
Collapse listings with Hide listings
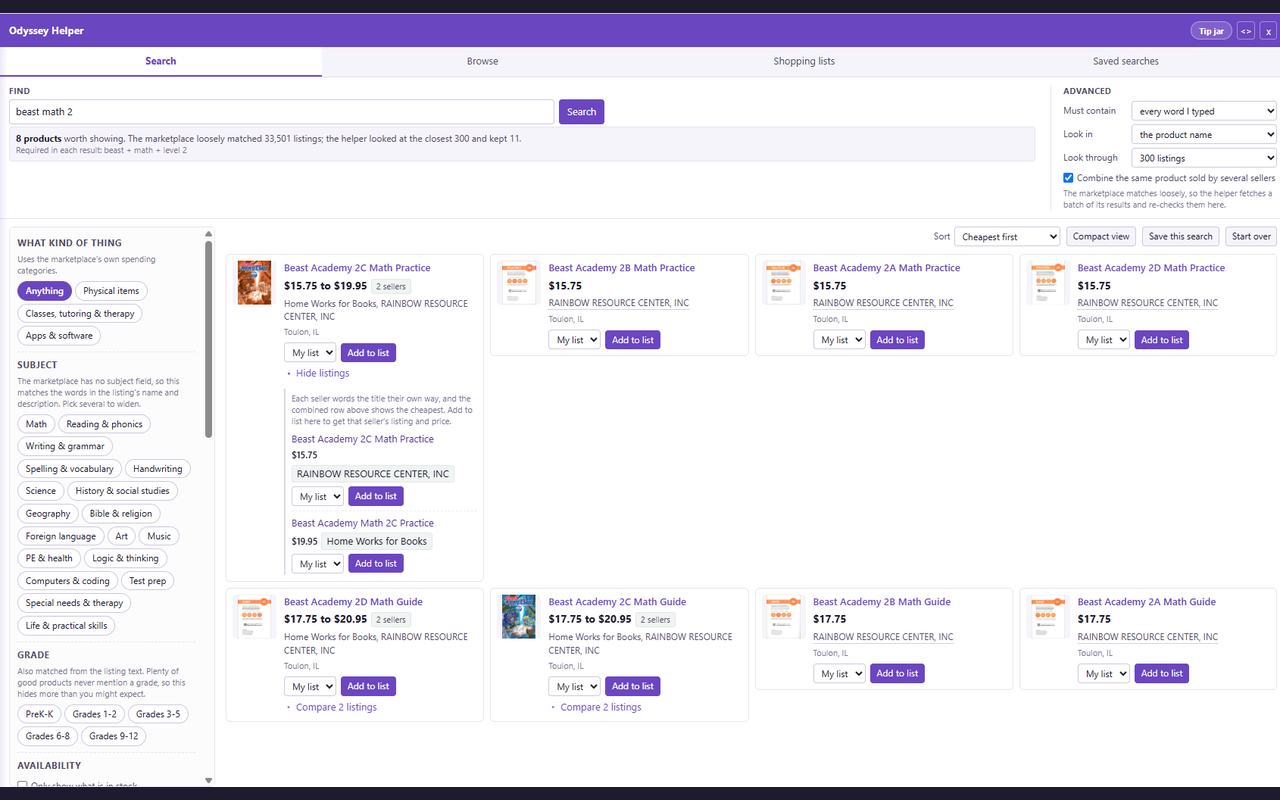[323, 373]
